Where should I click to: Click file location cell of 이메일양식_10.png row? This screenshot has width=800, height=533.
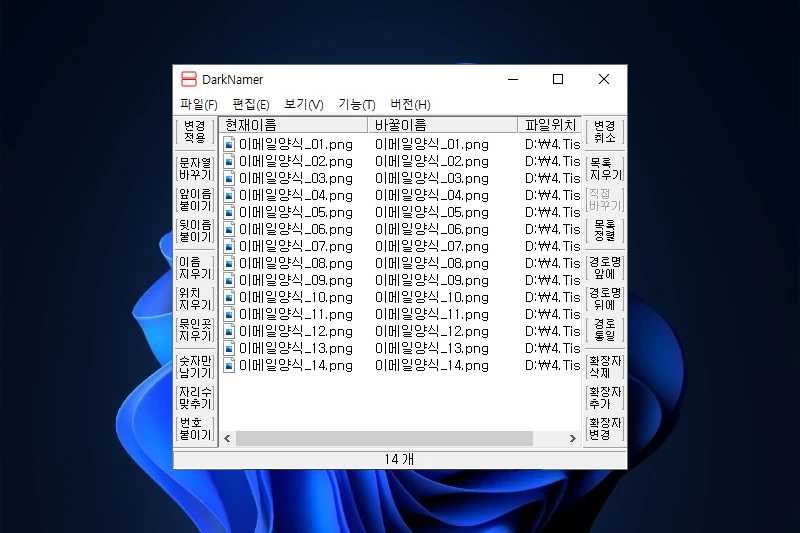point(553,297)
